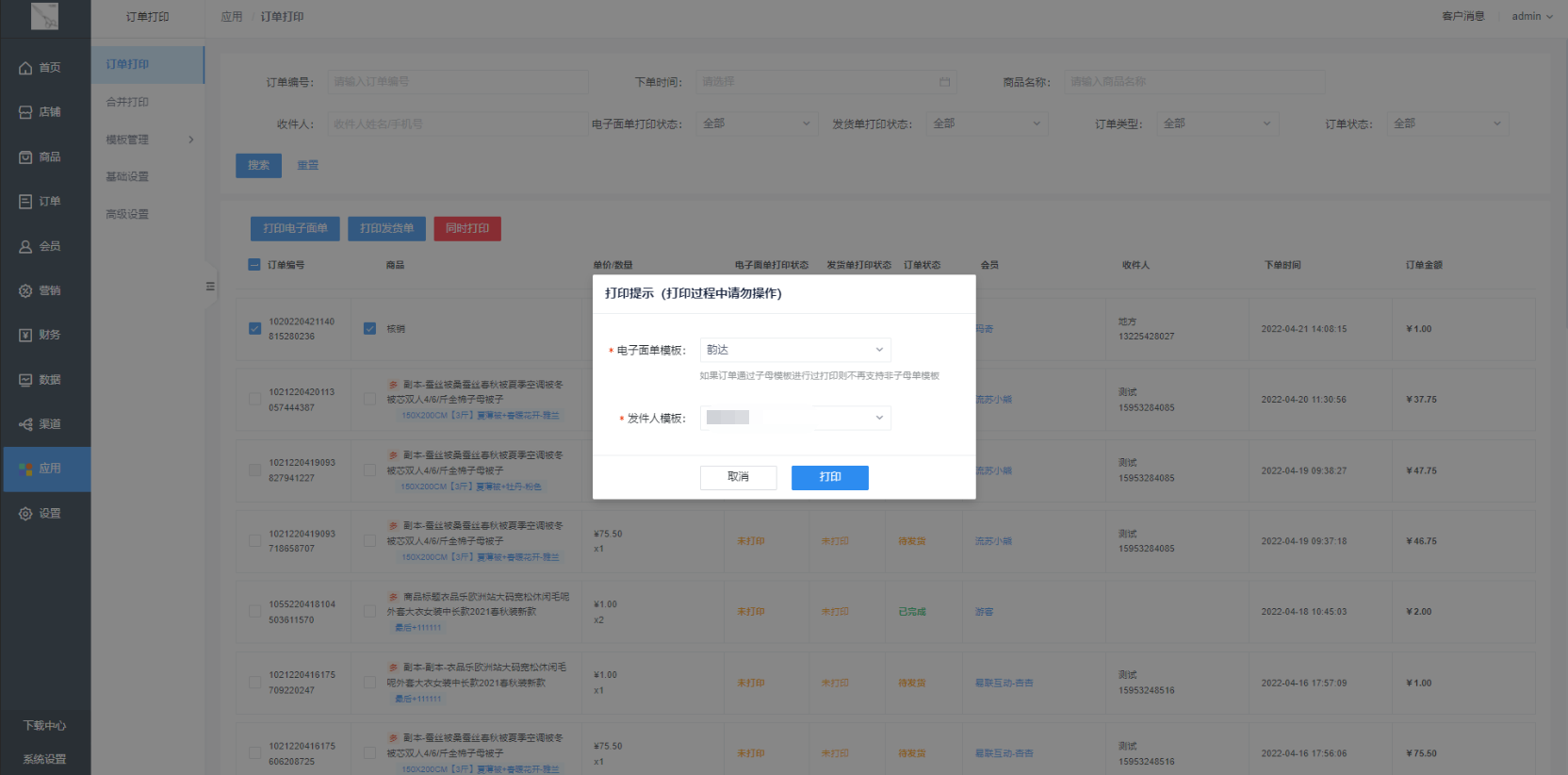Select the 合并打印 menu item
The width and height of the screenshot is (1568, 775).
tap(127, 102)
